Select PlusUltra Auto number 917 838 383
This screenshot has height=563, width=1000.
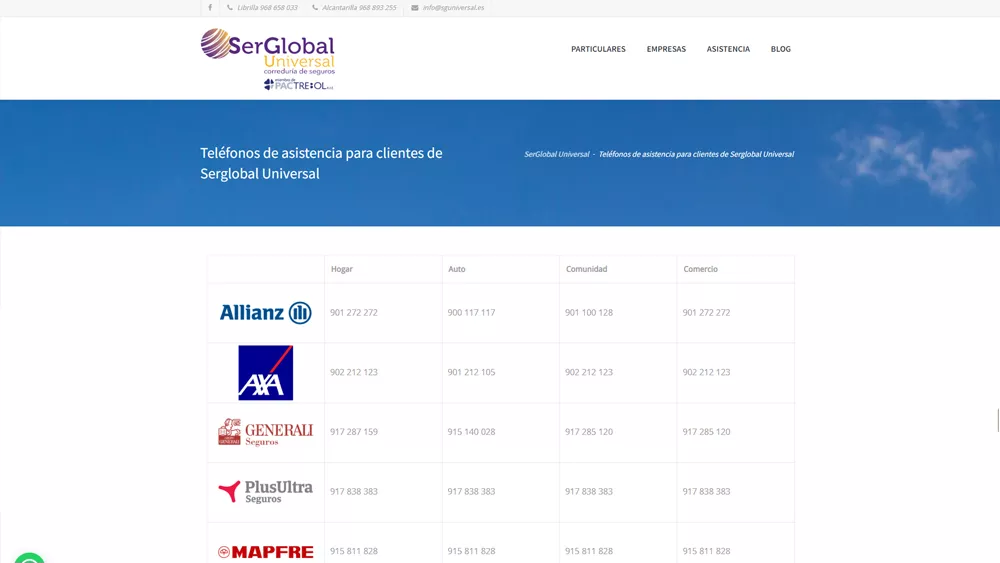(x=471, y=492)
